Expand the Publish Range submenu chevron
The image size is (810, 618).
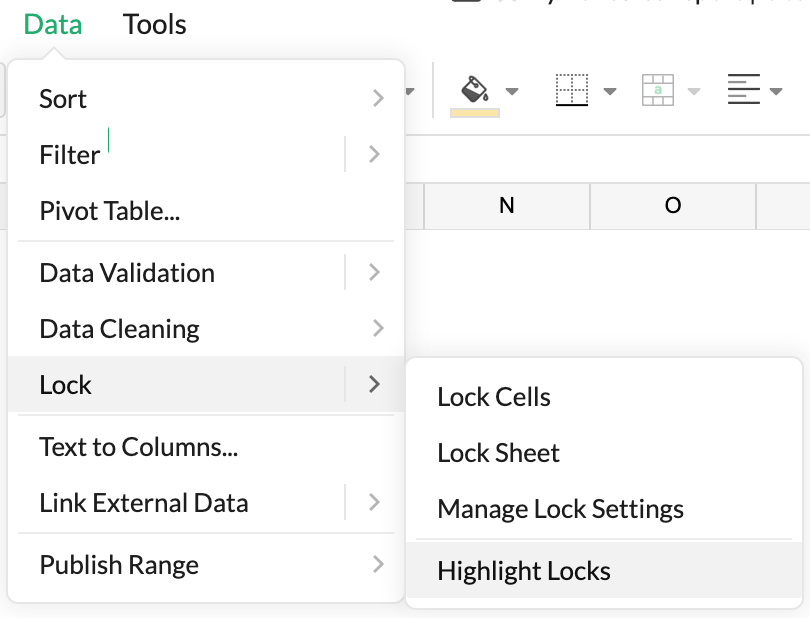(x=377, y=564)
